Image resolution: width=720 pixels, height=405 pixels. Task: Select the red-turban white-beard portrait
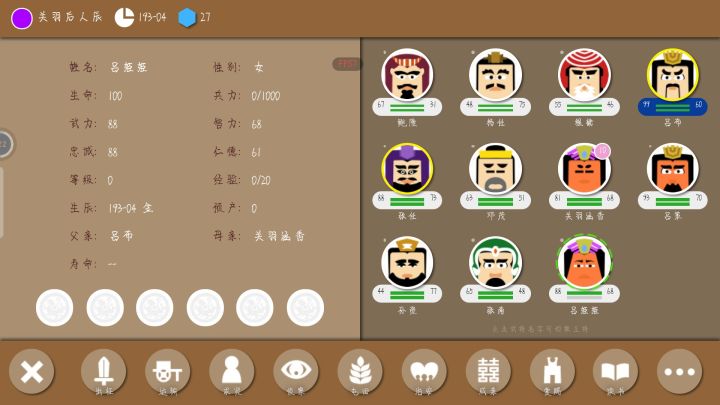584,75
